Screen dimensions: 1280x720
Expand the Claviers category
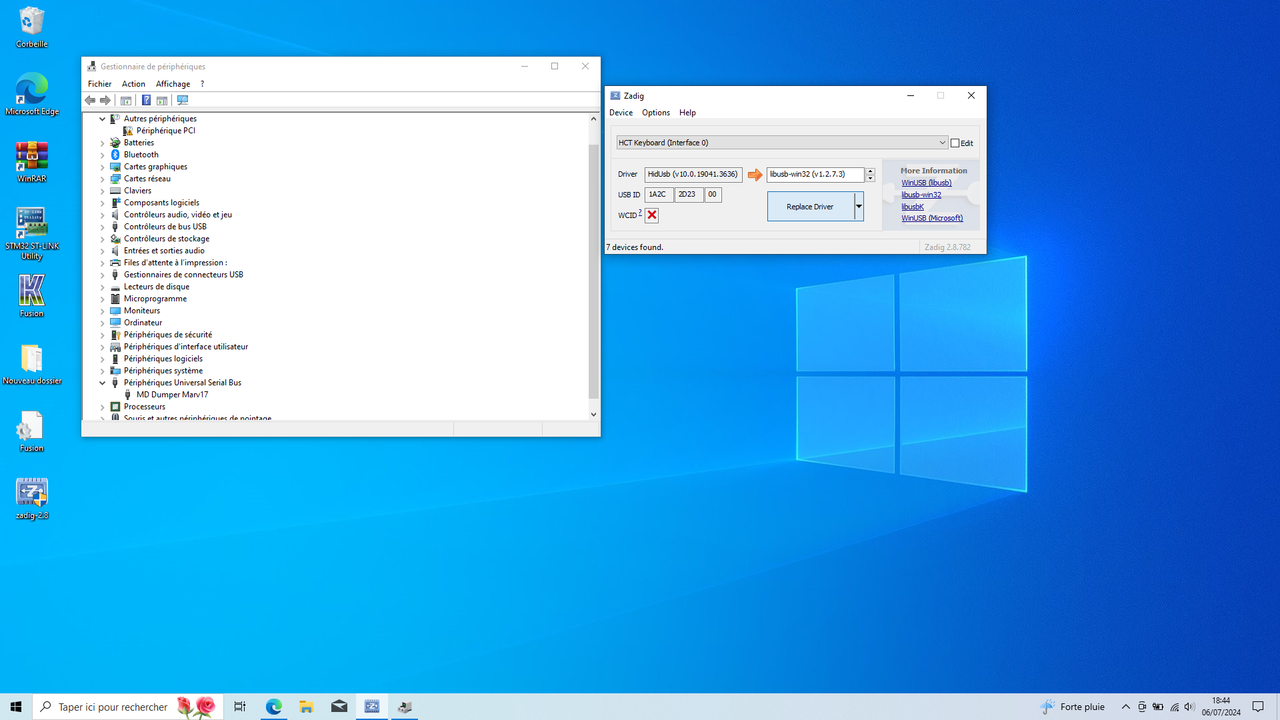coord(102,191)
